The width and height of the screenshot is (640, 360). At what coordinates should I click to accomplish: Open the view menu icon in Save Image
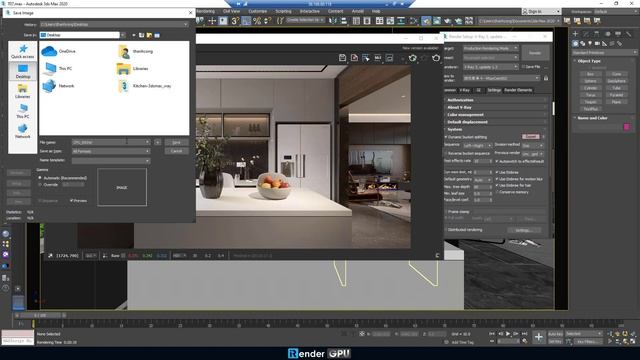(157, 36)
